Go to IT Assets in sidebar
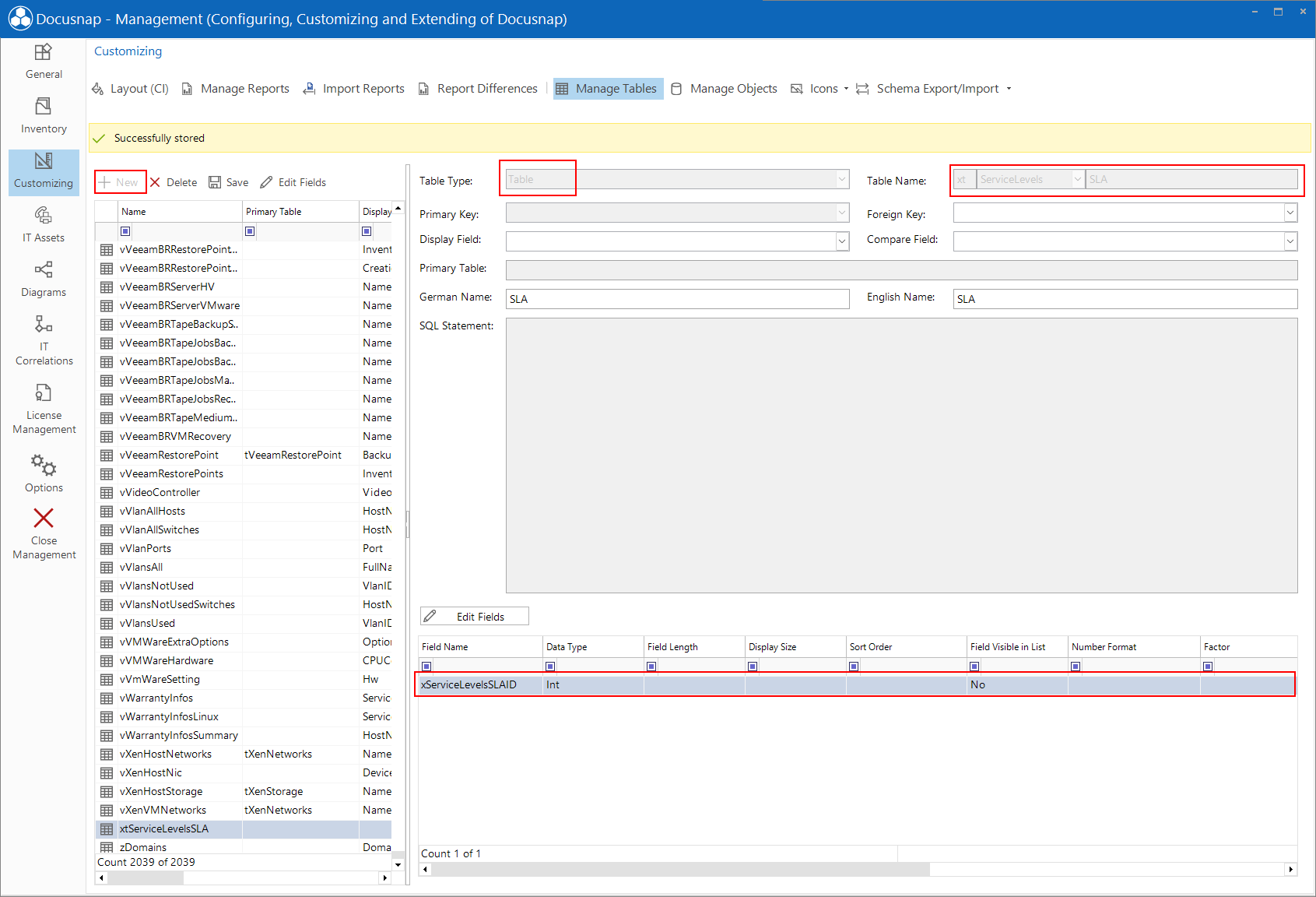Viewport: 1316px width, 897px height. pyautogui.click(x=44, y=225)
